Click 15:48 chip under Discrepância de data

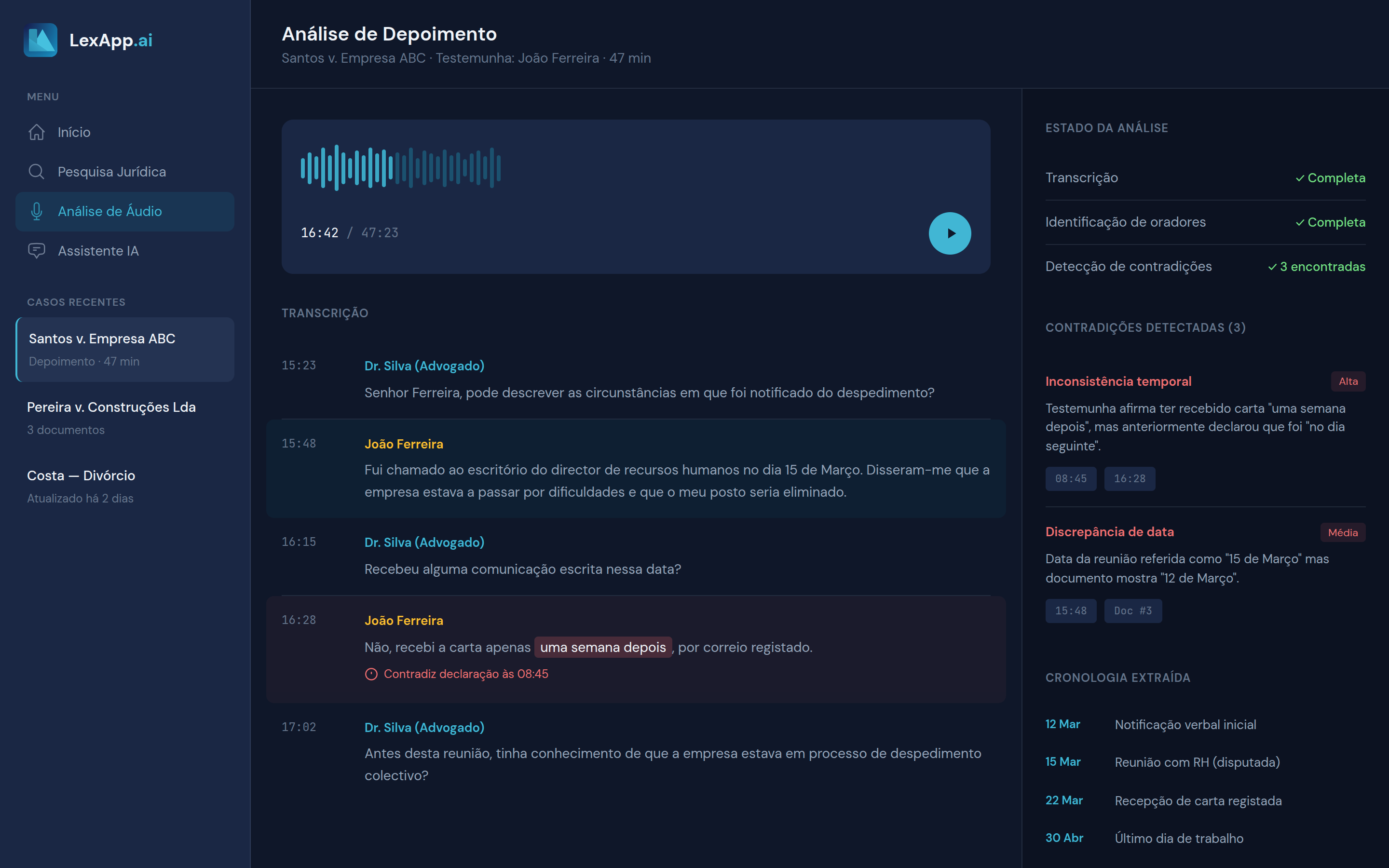tap(1071, 611)
